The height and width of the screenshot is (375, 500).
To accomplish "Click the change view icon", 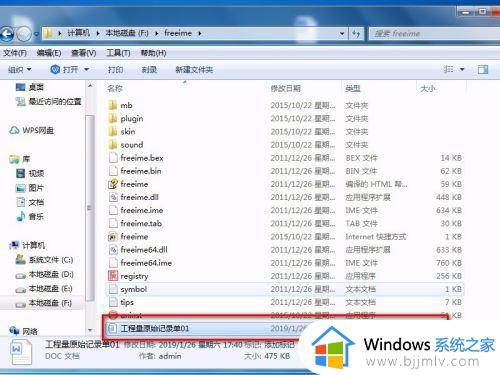I will (448, 69).
